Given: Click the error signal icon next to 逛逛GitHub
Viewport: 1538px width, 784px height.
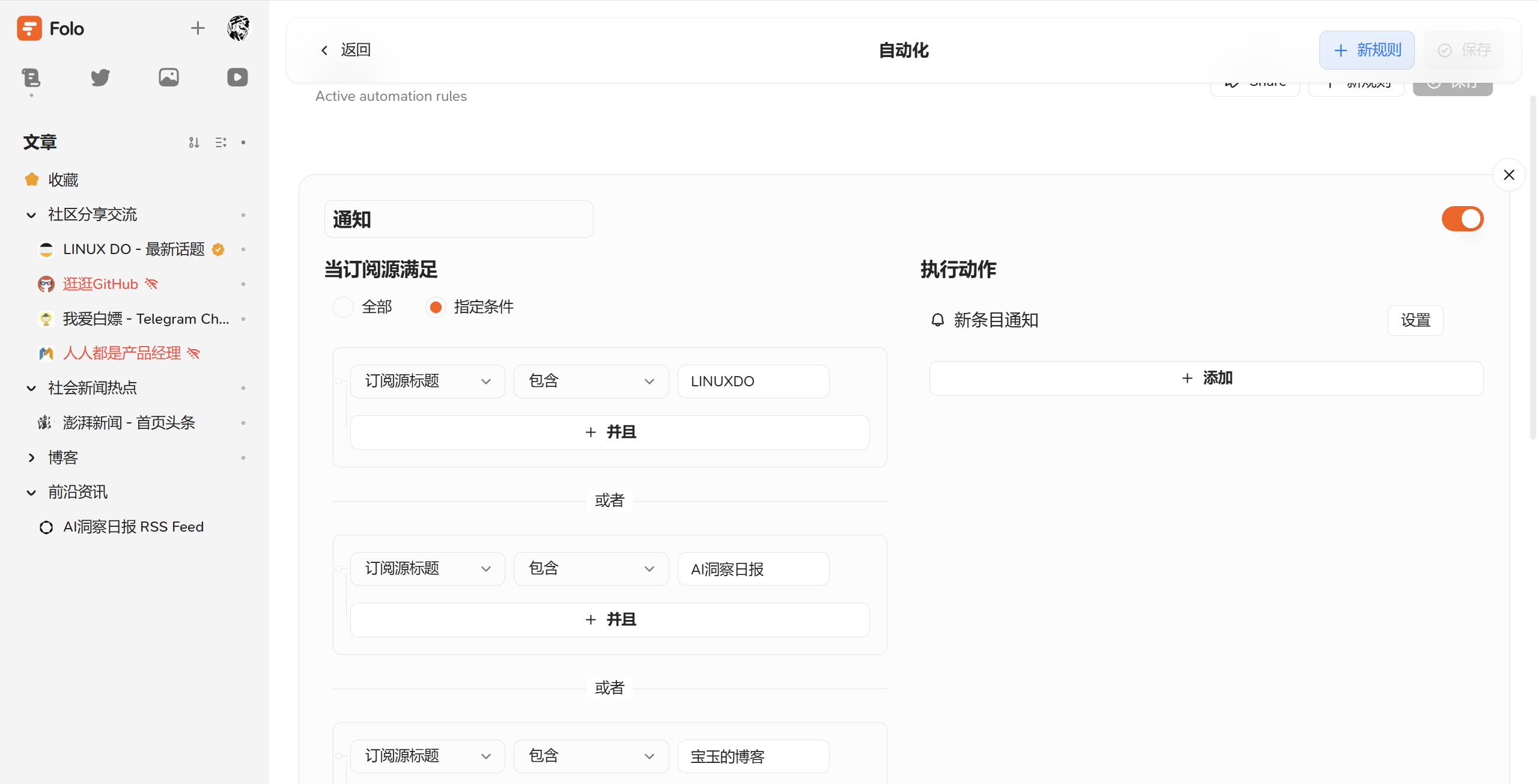Looking at the screenshot, I should click(151, 284).
